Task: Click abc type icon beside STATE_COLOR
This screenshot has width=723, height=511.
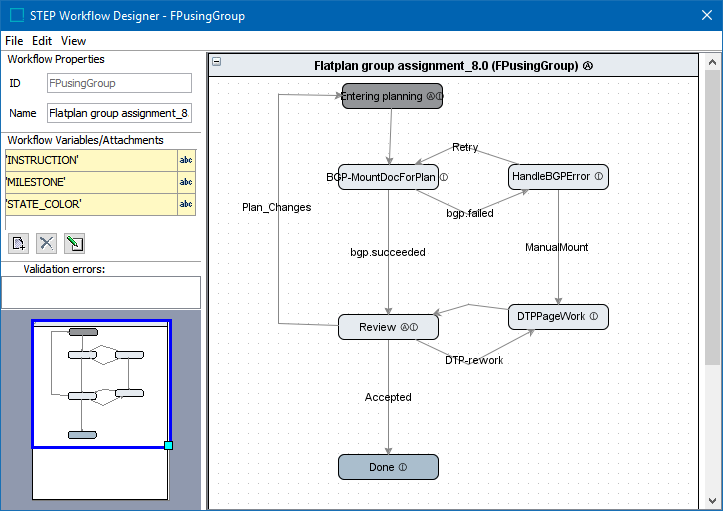Action: (x=186, y=204)
